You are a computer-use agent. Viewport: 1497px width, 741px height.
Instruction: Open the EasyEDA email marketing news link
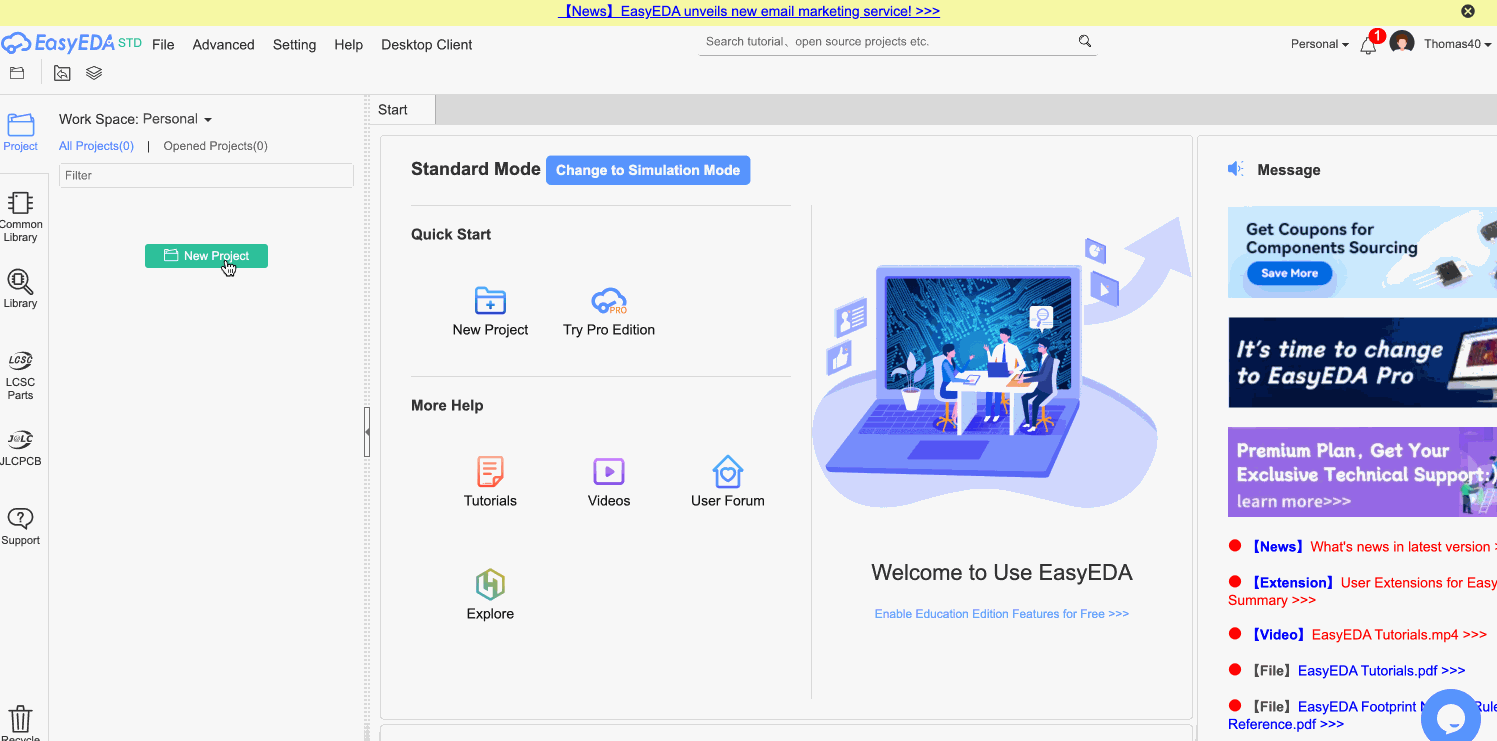coord(749,11)
